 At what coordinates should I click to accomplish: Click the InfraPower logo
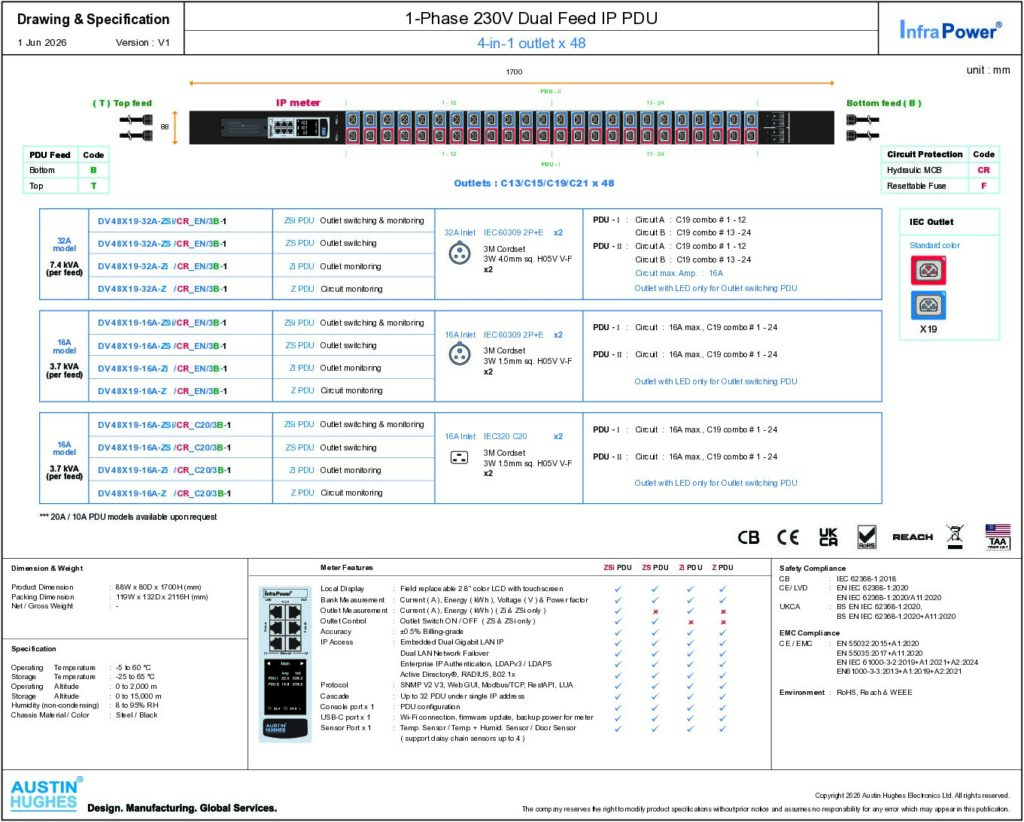click(950, 29)
